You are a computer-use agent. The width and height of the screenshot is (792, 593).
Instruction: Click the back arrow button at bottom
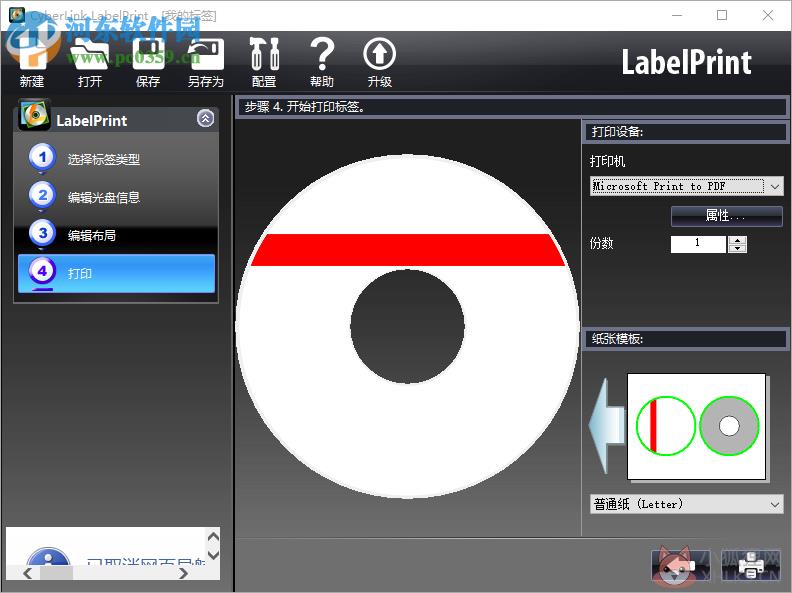point(681,566)
